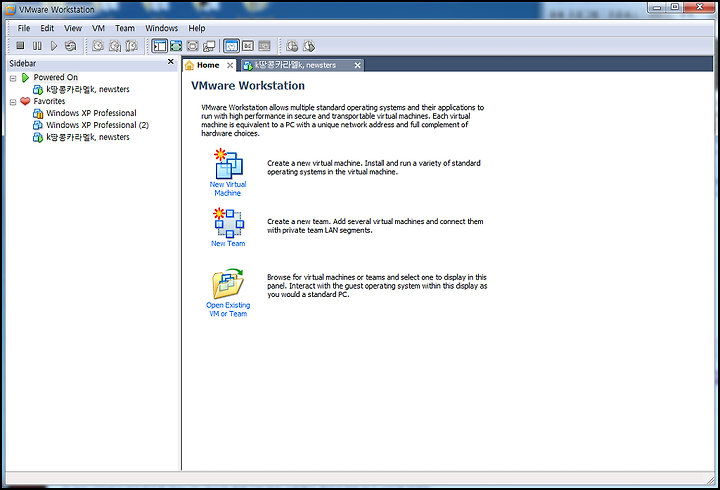This screenshot has width=720, height=490.
Task: Open the Edit menu
Action: (47, 28)
